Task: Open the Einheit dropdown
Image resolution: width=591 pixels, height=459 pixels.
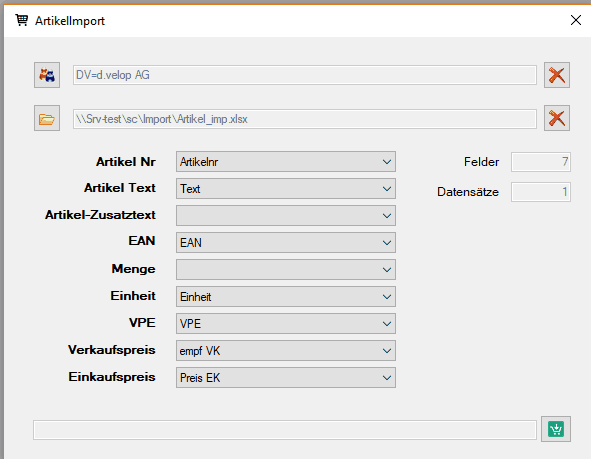Action: tap(286, 297)
